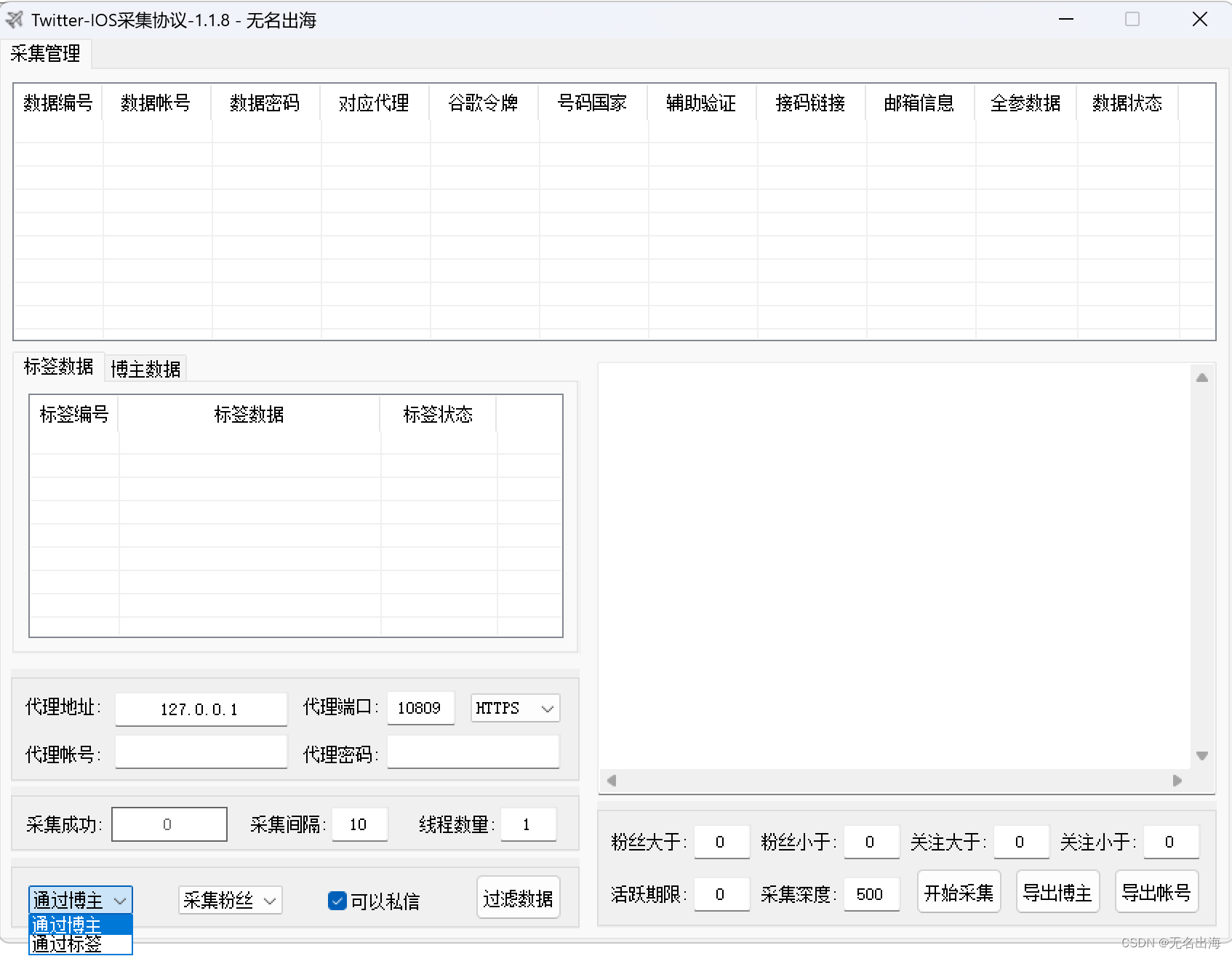Switch to the 博主数据 tab

(145, 369)
